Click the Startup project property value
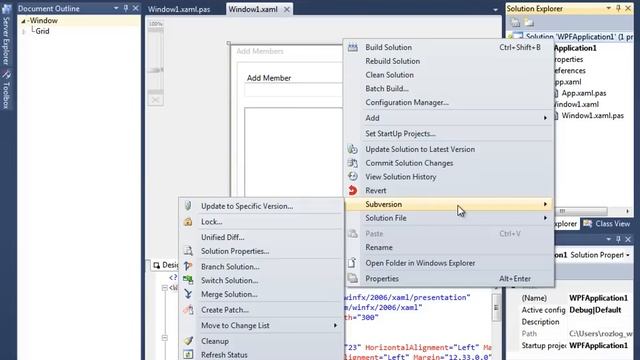640x360 pixels. click(598, 345)
